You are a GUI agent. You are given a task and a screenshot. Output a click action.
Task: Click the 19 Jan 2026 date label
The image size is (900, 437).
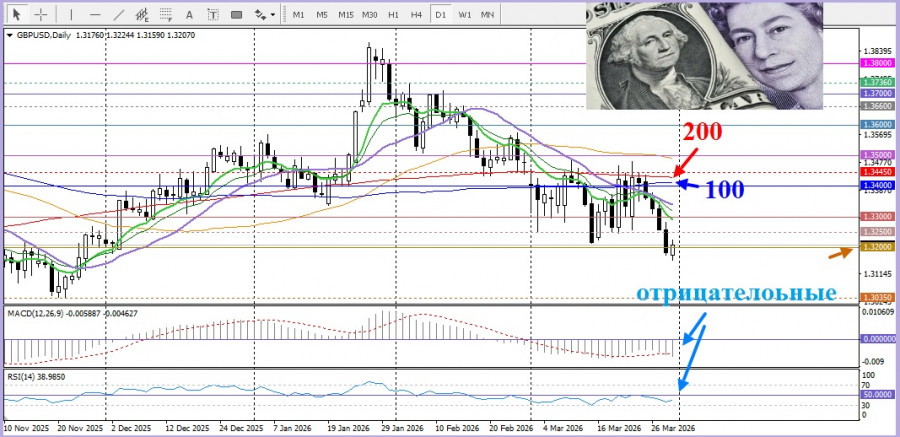pos(350,429)
